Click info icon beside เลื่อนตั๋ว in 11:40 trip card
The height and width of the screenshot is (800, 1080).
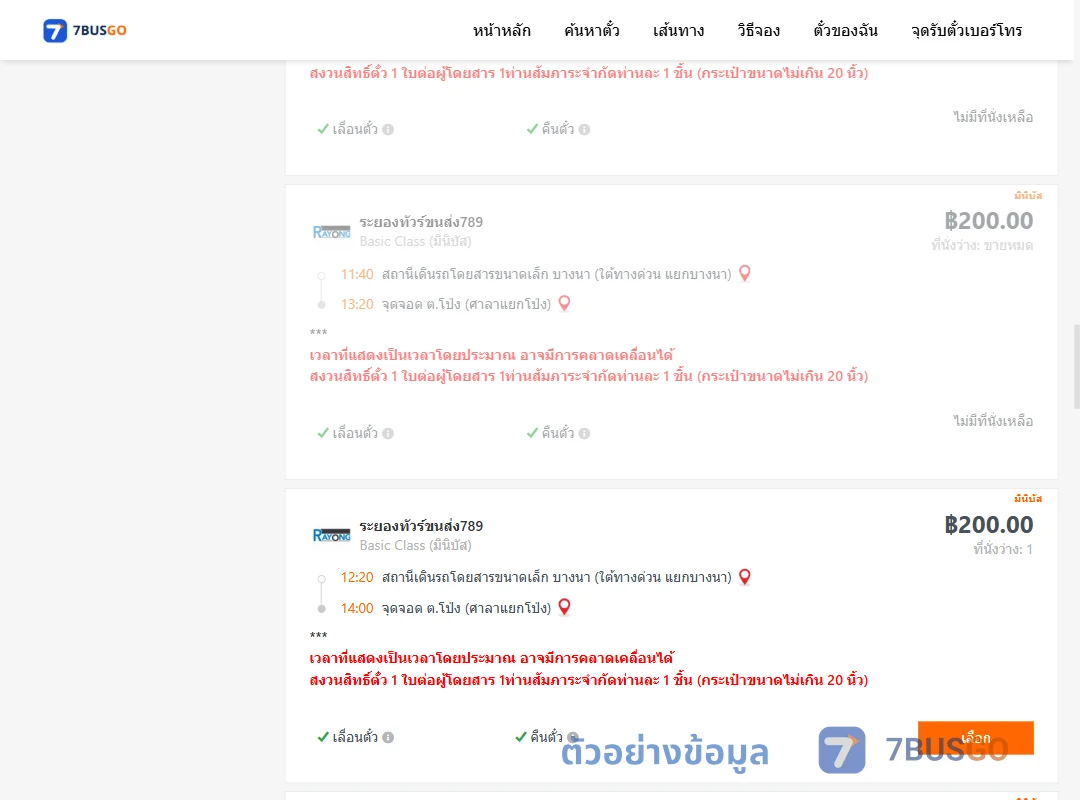(388, 433)
